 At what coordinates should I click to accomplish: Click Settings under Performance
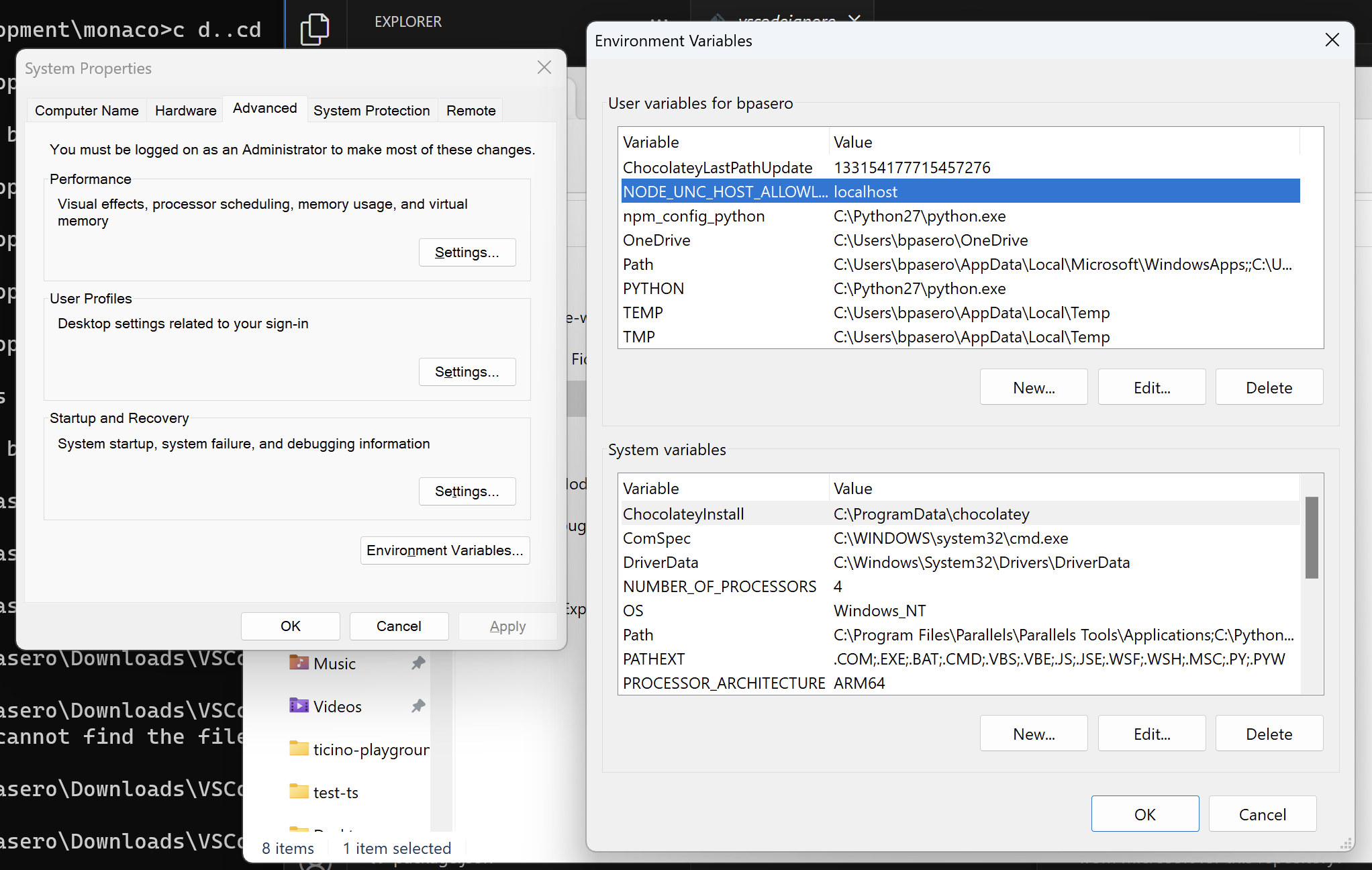pos(467,252)
